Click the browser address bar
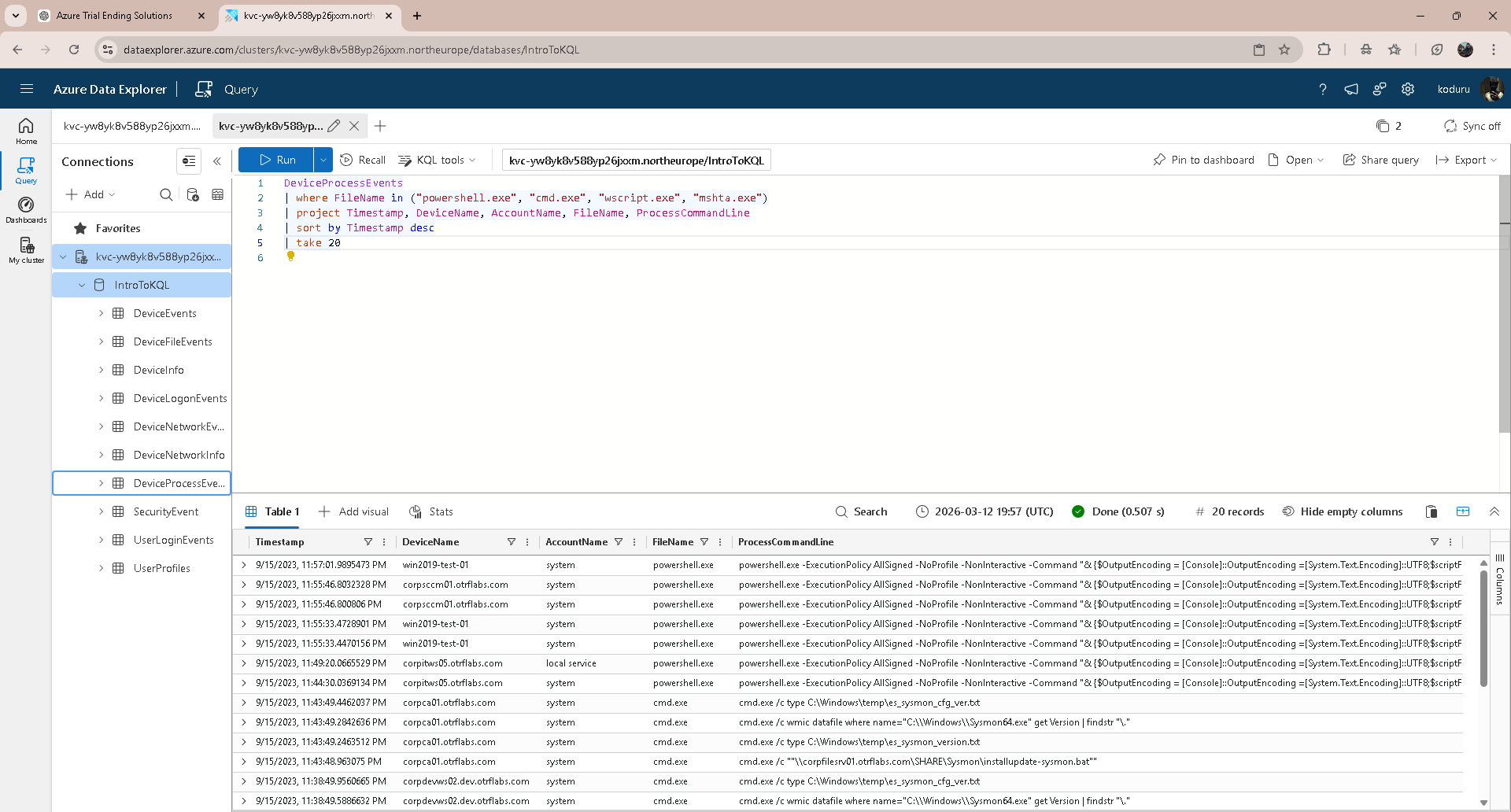The height and width of the screenshot is (812, 1511). [x=683, y=50]
